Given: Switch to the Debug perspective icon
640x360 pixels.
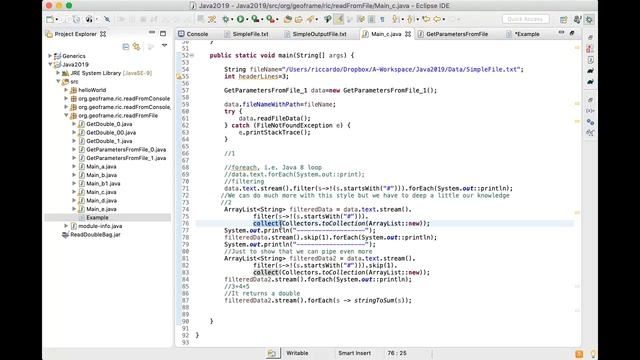Looking at the screenshot, I should pyautogui.click(x=589, y=19).
